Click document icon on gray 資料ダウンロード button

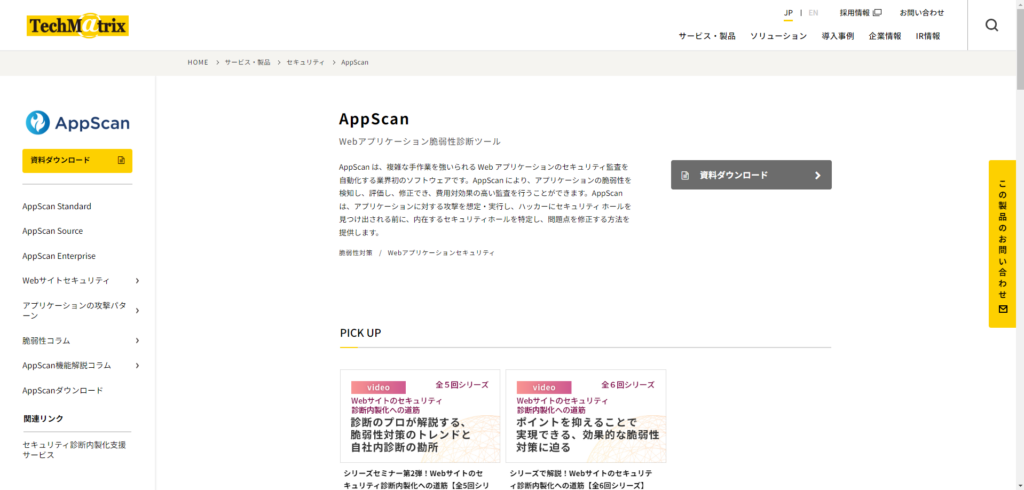tap(685, 175)
